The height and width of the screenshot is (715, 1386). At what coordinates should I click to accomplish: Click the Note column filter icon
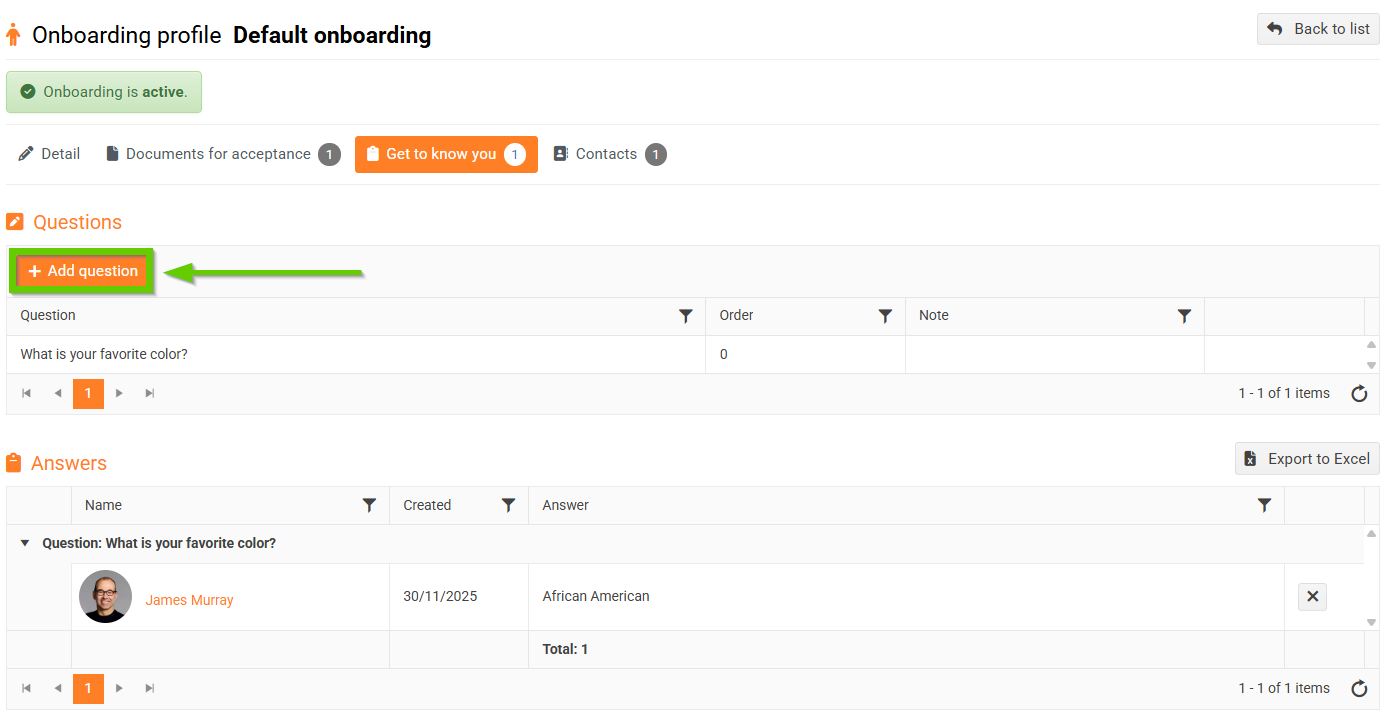(1184, 316)
